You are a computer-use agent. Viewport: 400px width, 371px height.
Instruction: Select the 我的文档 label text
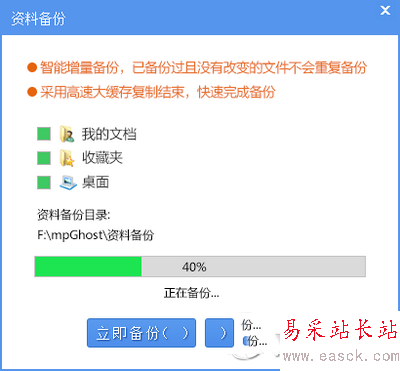pos(109,134)
